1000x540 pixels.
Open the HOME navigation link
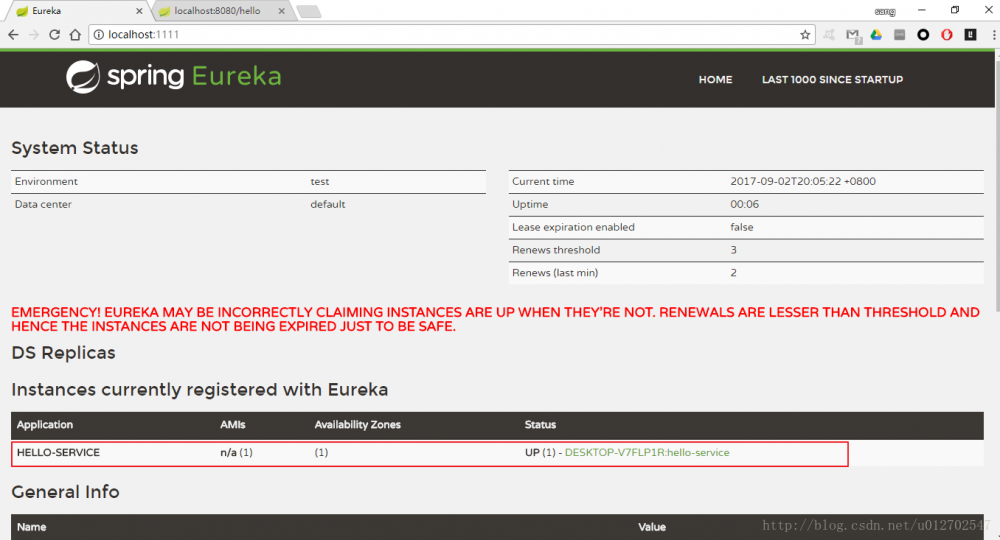[715, 80]
